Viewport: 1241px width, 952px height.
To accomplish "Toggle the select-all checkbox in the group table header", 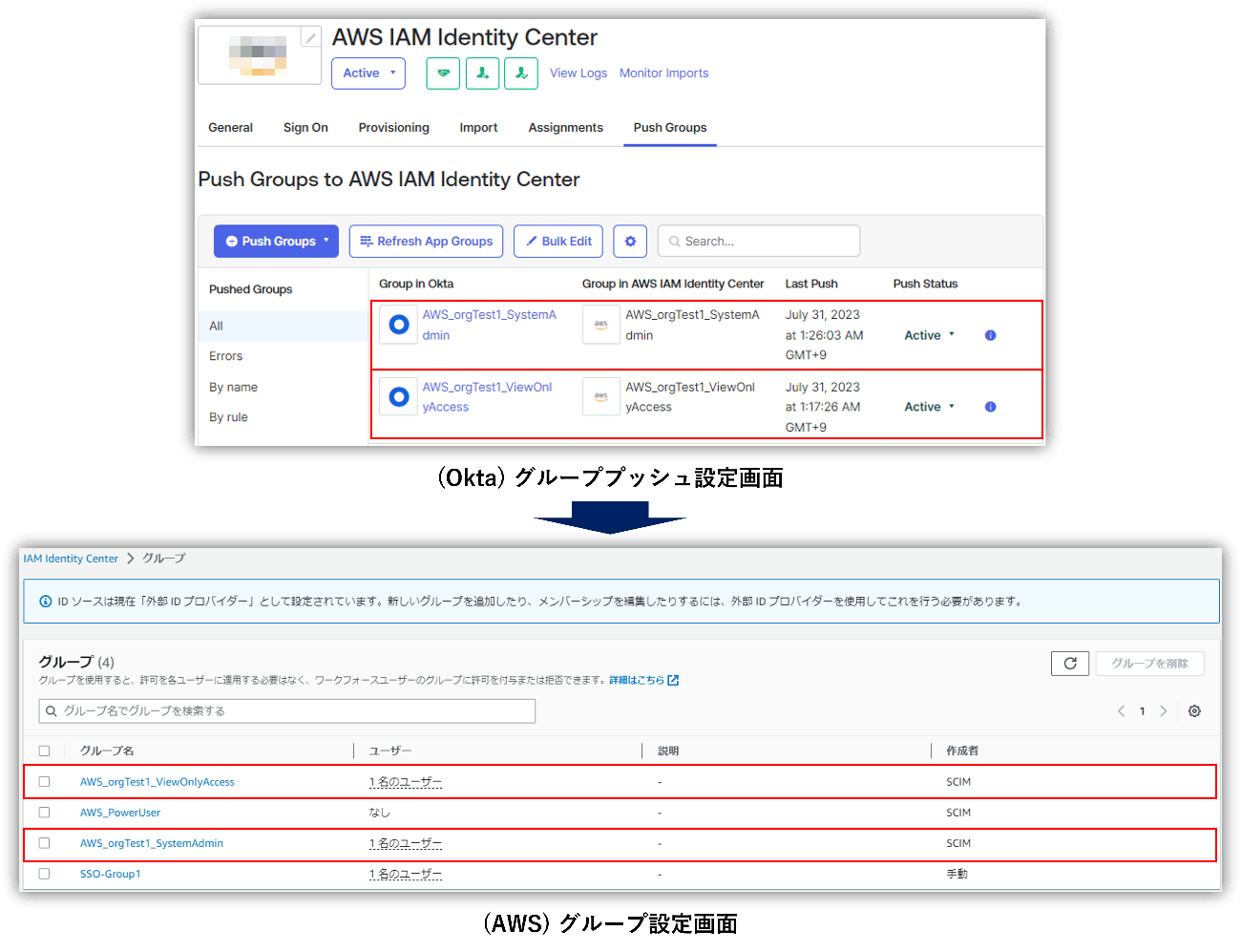I will 44,751.
